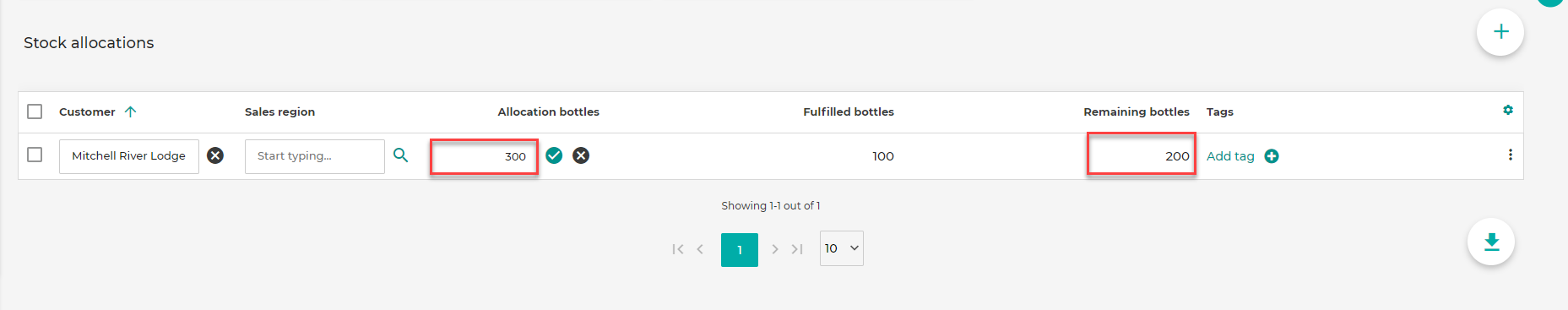Open the row's three-dot options menu
The width and height of the screenshot is (1568, 310).
(x=1511, y=155)
